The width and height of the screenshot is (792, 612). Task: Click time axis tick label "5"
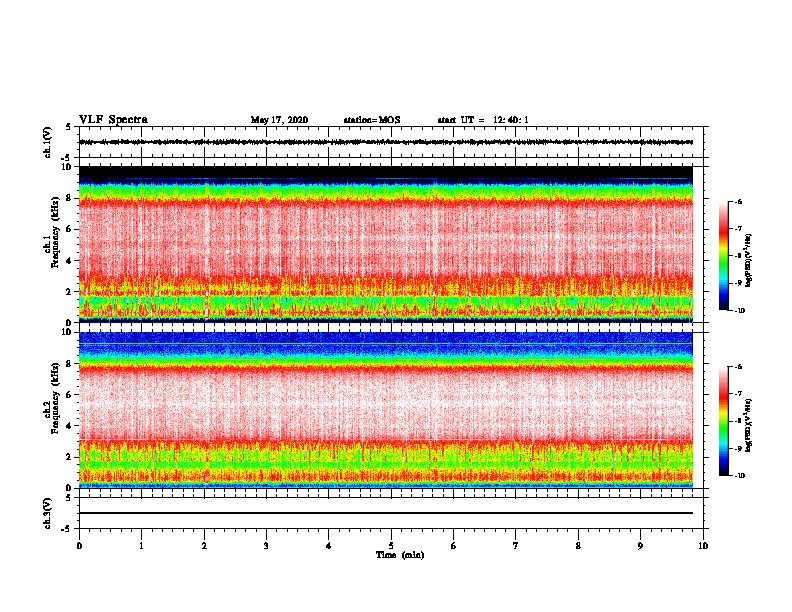click(x=391, y=546)
